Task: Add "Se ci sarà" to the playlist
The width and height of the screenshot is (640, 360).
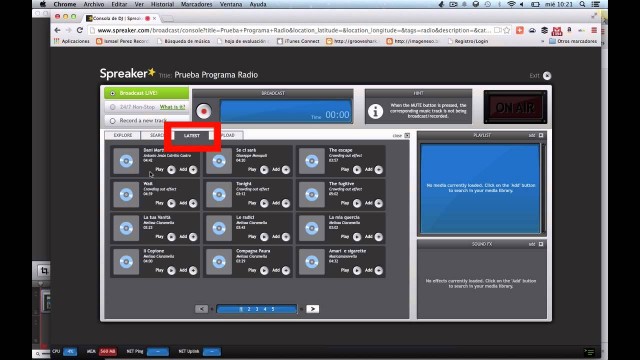Action: click(286, 169)
